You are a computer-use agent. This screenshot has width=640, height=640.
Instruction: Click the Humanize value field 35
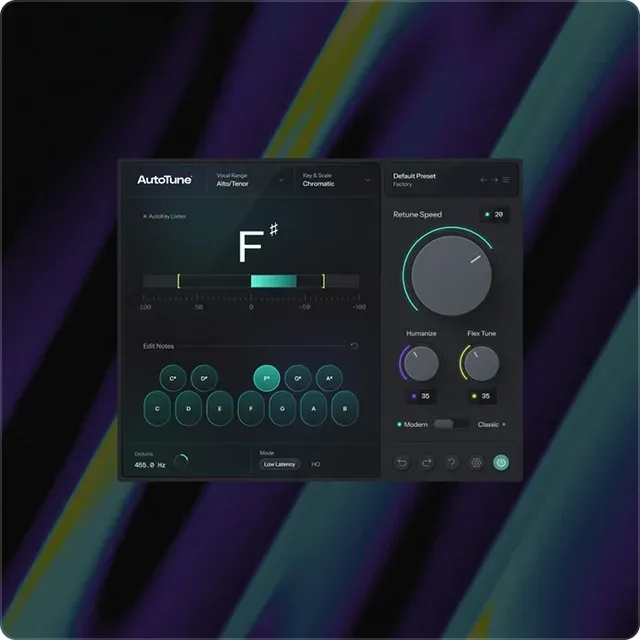(x=421, y=396)
